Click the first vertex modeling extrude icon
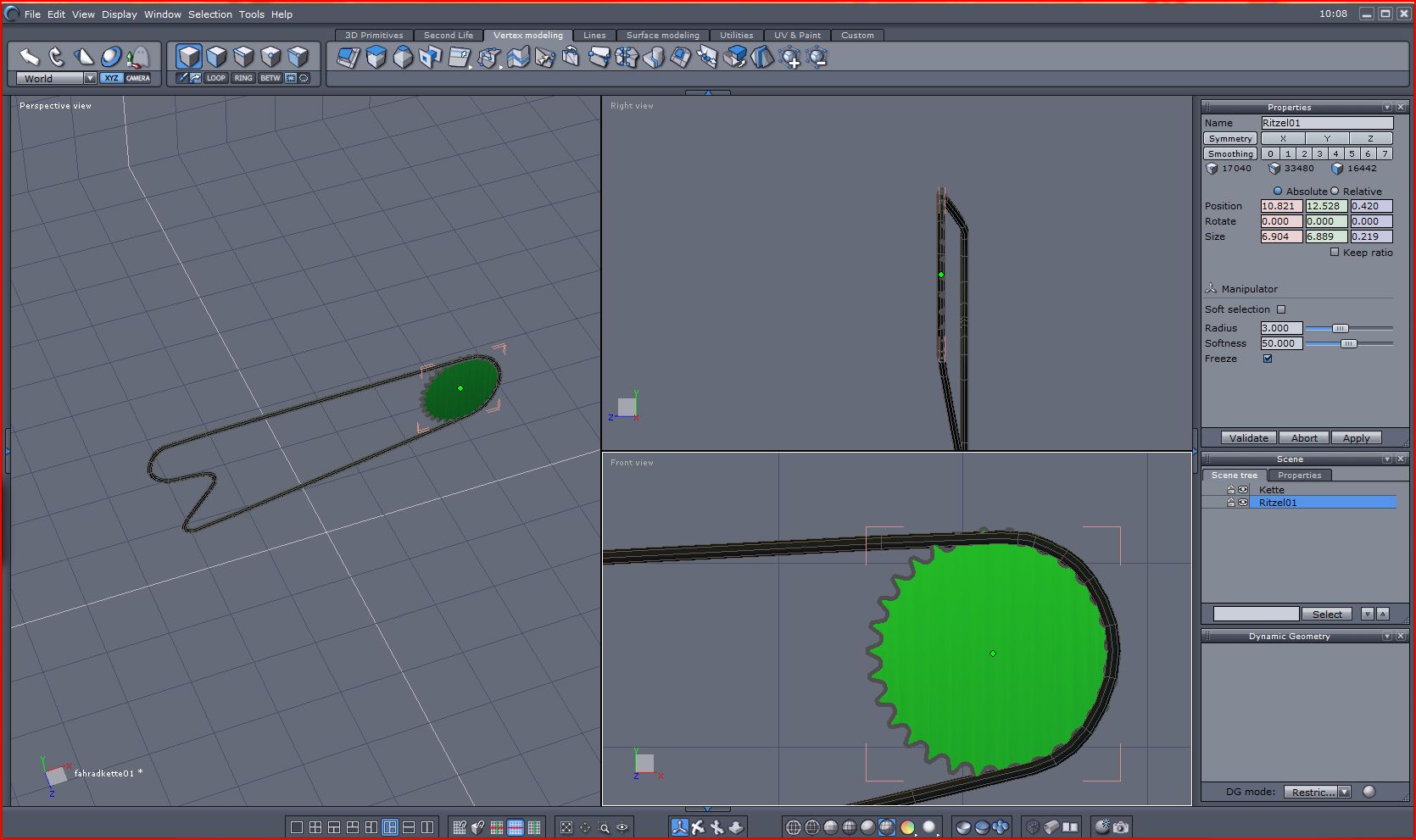This screenshot has width=1416, height=840. click(348, 57)
